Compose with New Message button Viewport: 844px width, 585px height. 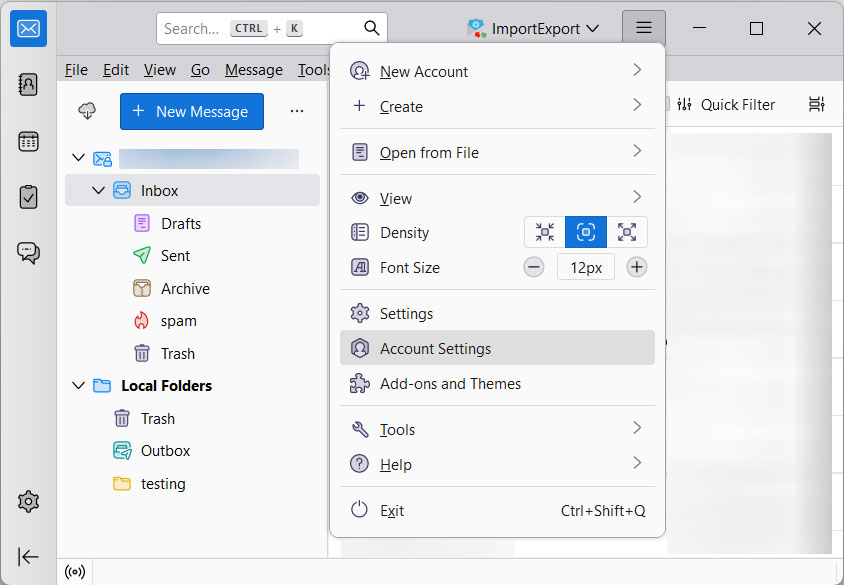(191, 111)
